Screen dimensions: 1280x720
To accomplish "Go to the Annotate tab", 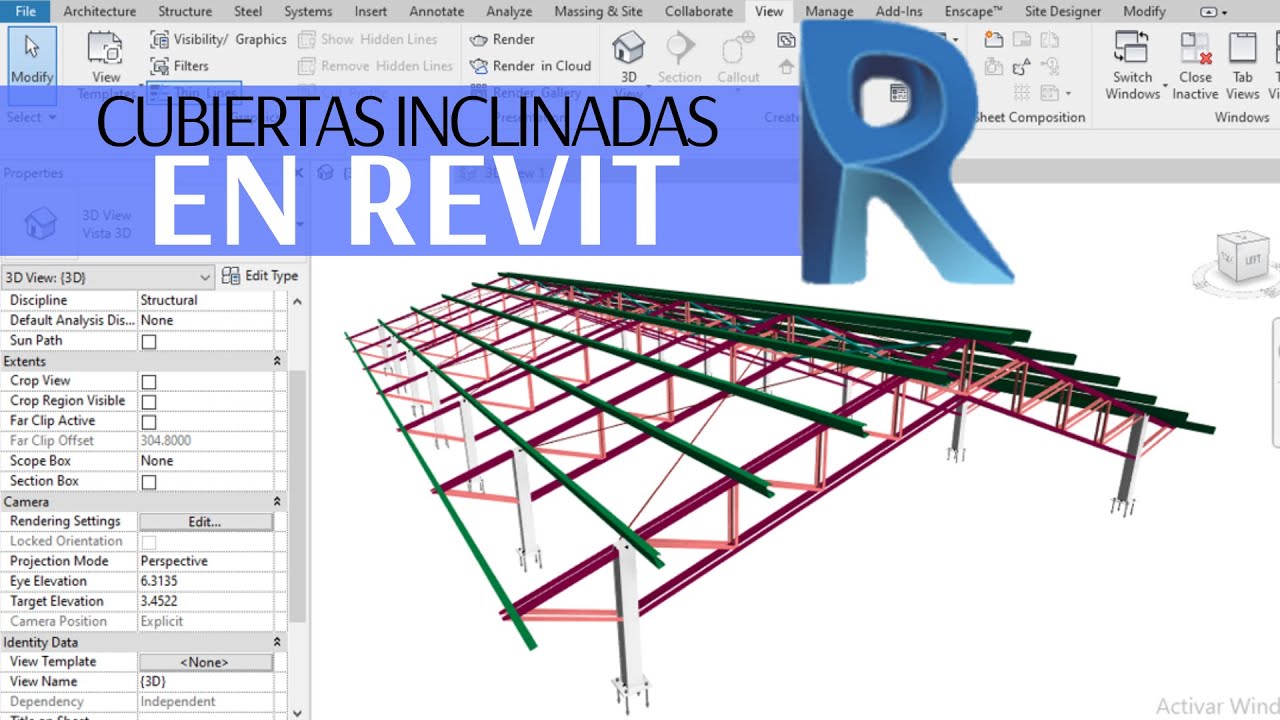I will 437,12.
